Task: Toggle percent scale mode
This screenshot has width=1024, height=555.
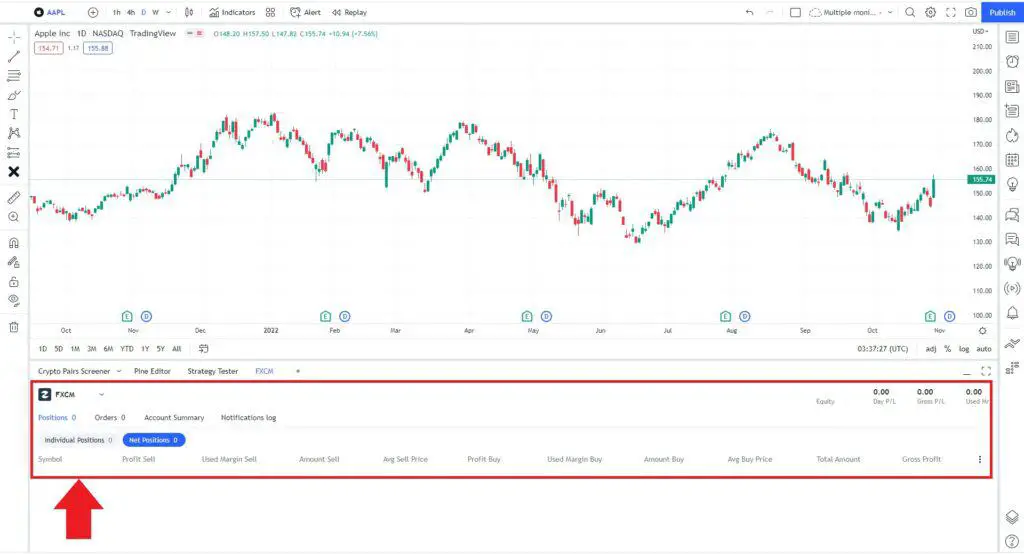Action: coord(948,349)
